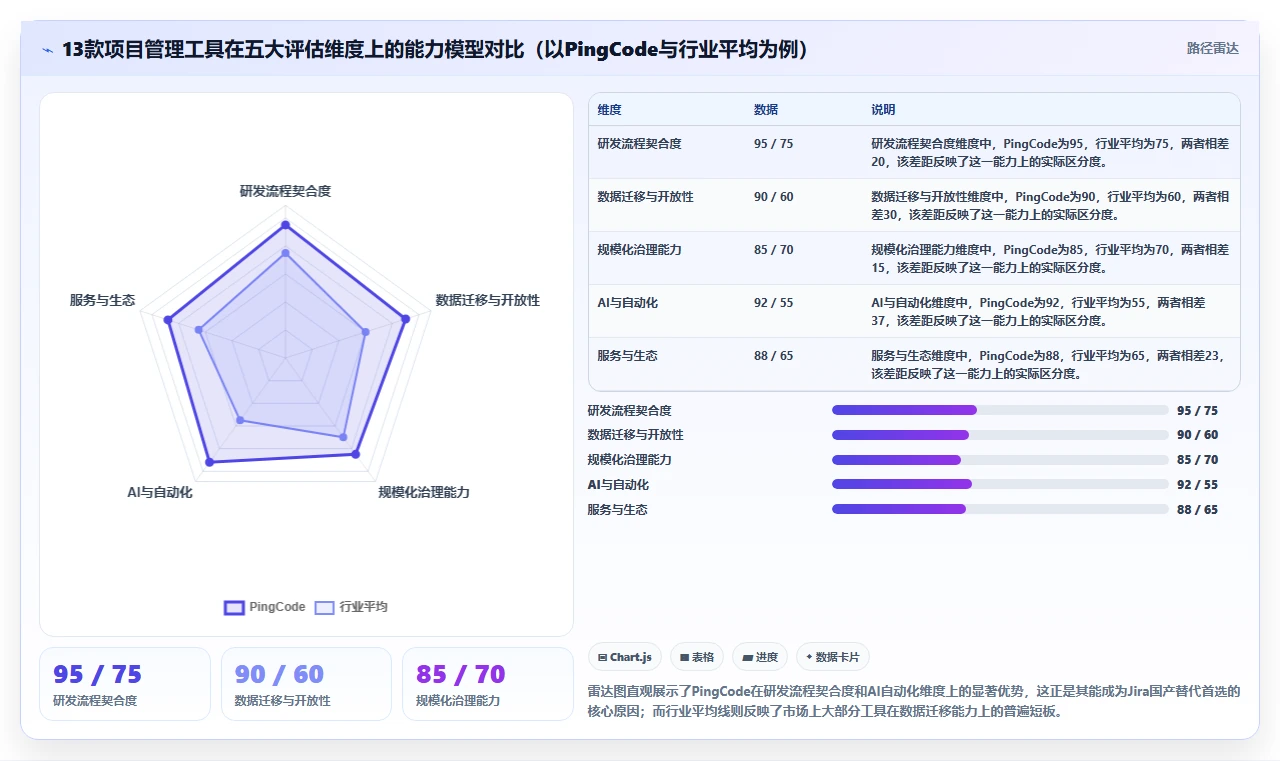
Task: Click the 数据迁移与开放性 progress bar
Action: (x=1000, y=435)
